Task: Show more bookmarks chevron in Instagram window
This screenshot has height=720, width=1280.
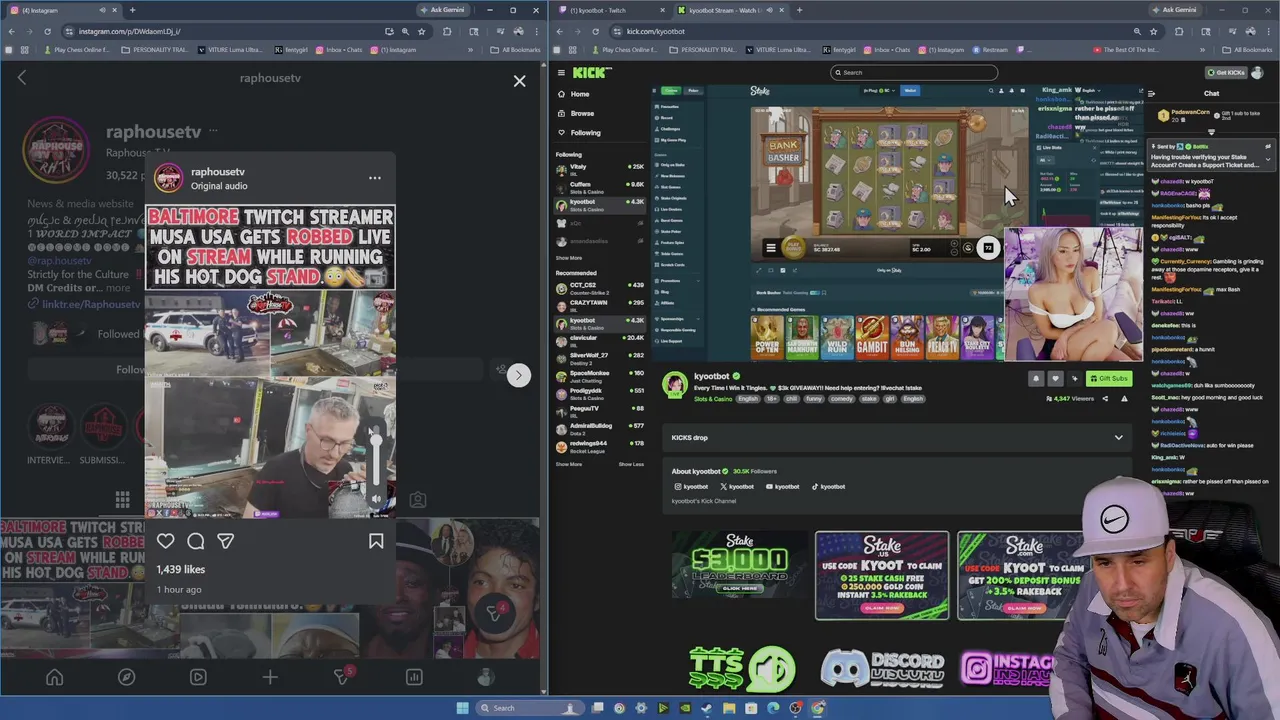Action: coord(470,50)
